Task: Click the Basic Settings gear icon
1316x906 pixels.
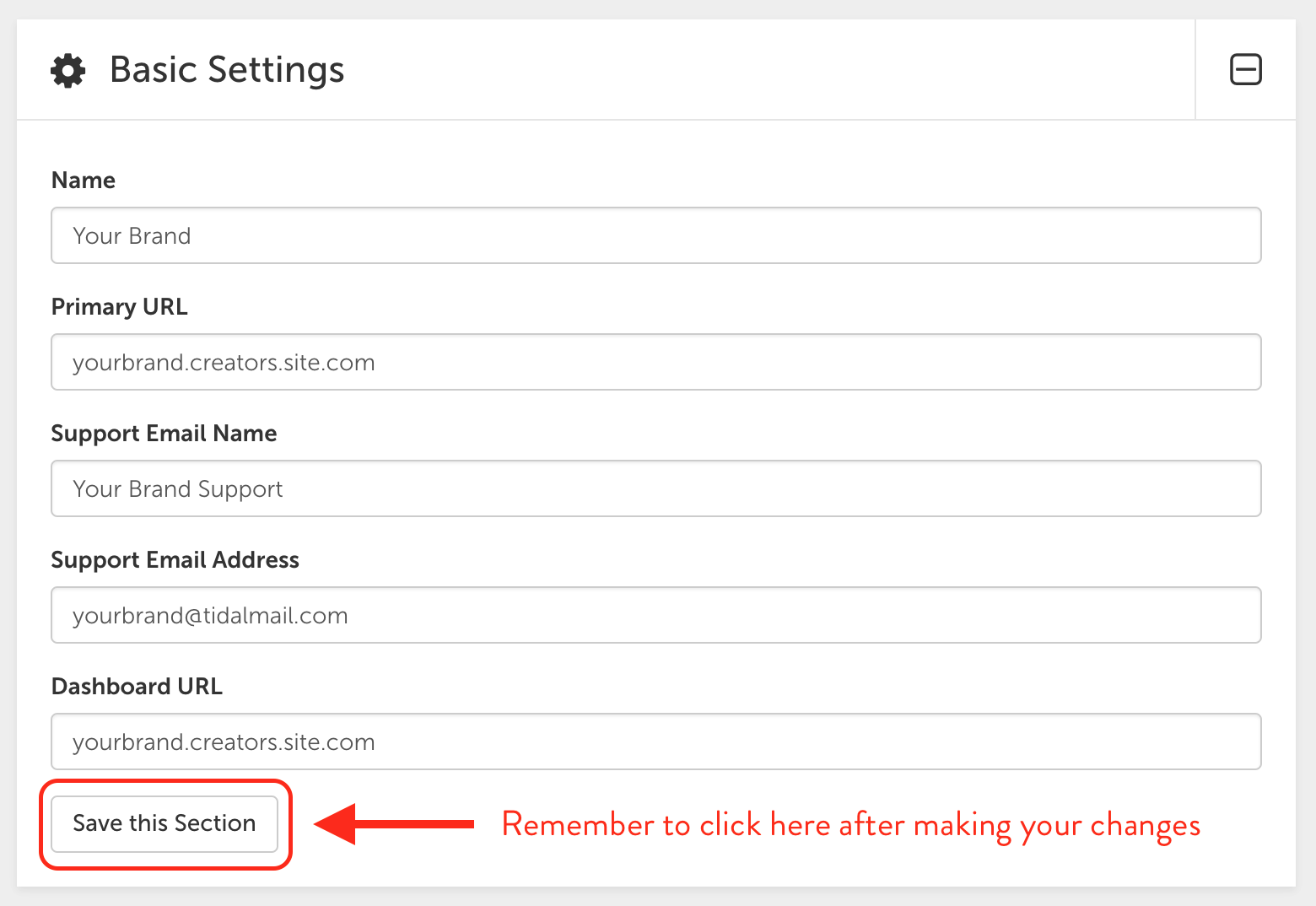Action: (67, 70)
